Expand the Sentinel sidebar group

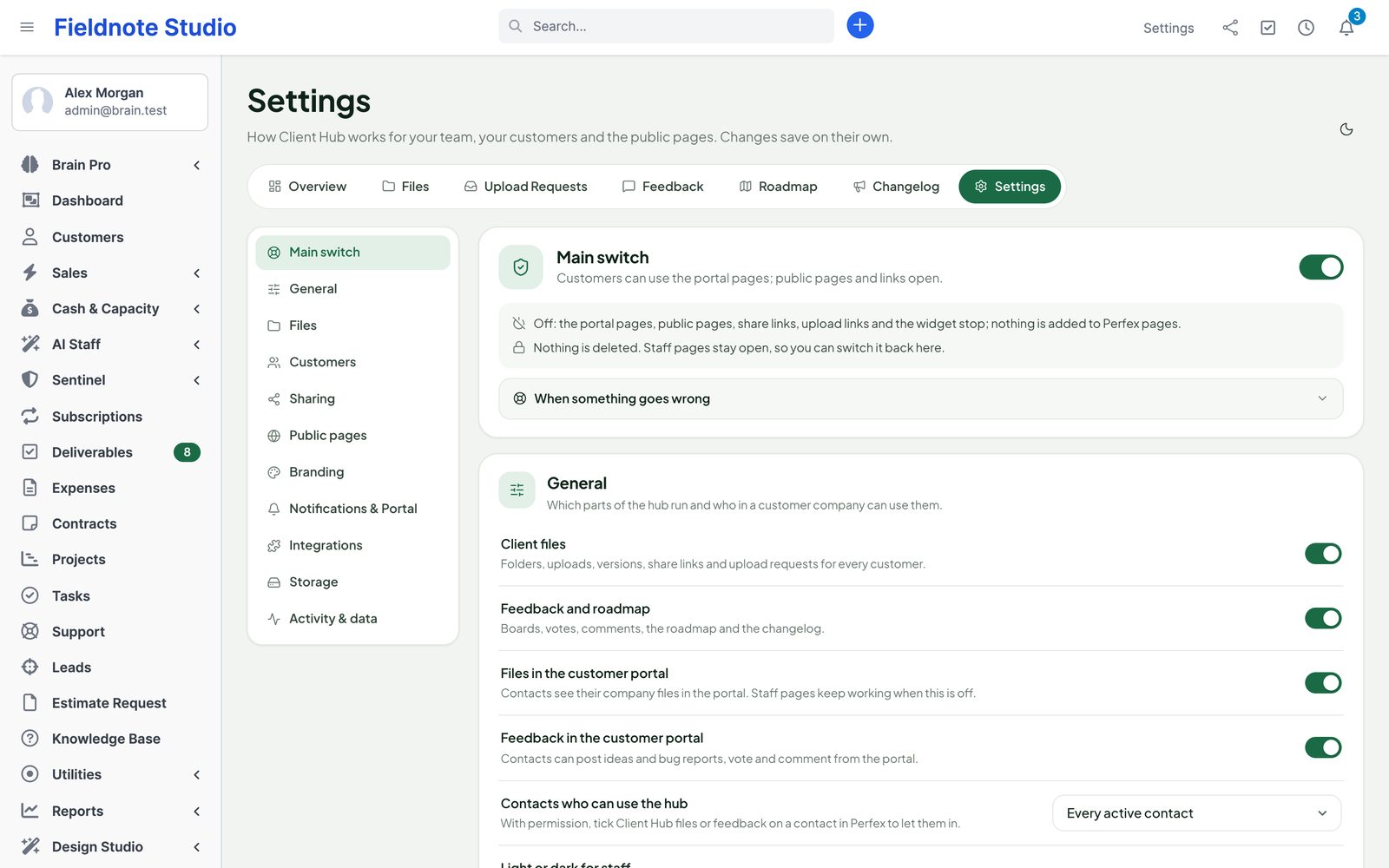coord(110,380)
